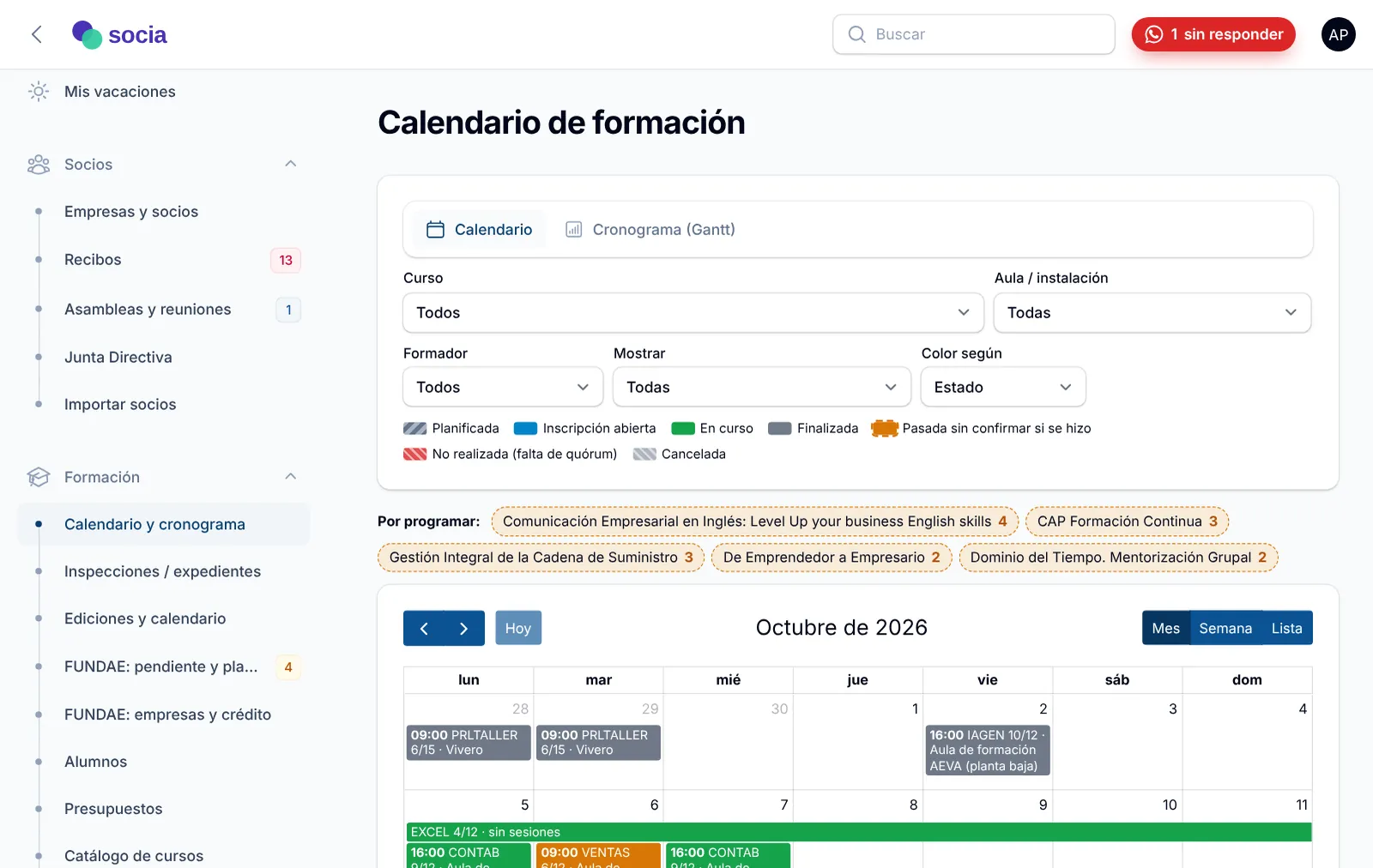
Task: Open the IAGEN 16:00 event on day 2
Action: 988,750
